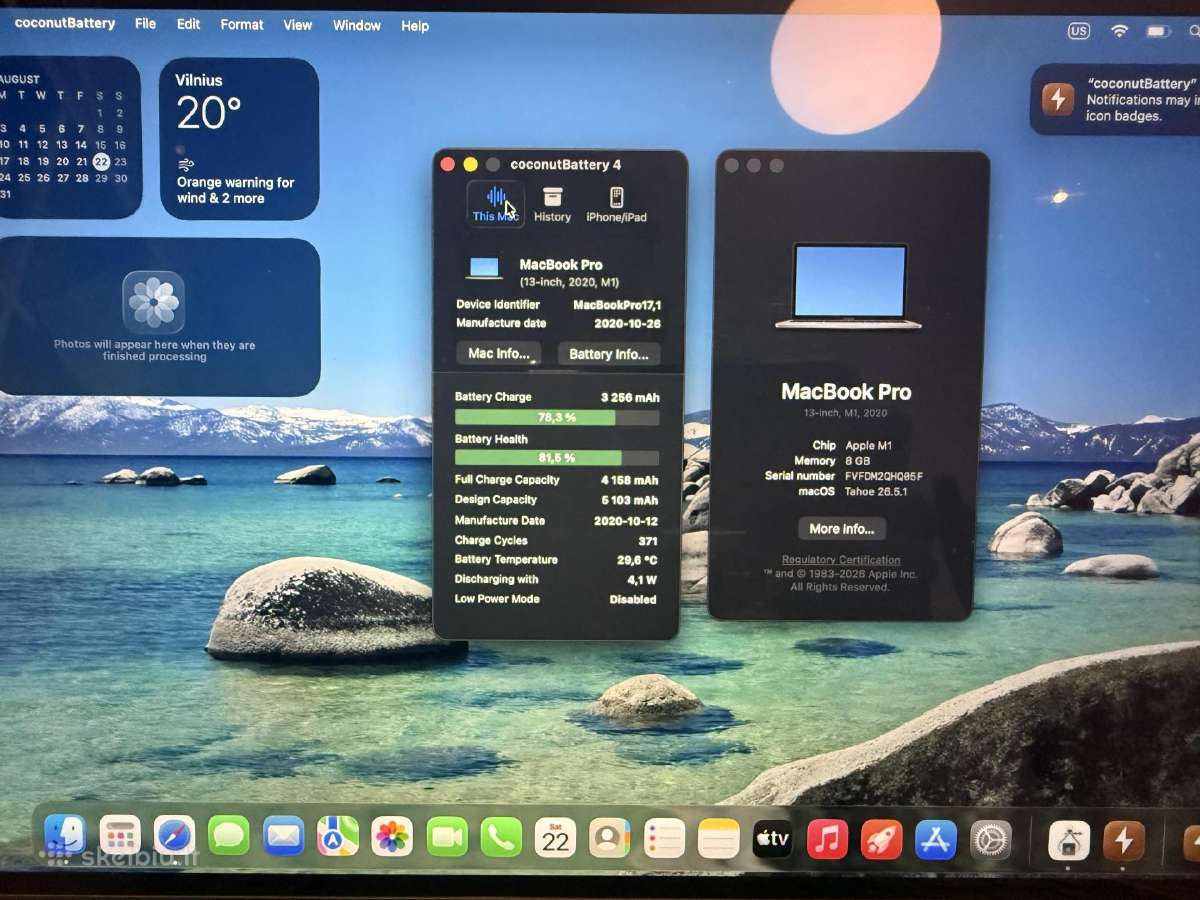Click the Charge Cycles value 371
The width and height of the screenshot is (1200, 900).
pyautogui.click(x=647, y=540)
